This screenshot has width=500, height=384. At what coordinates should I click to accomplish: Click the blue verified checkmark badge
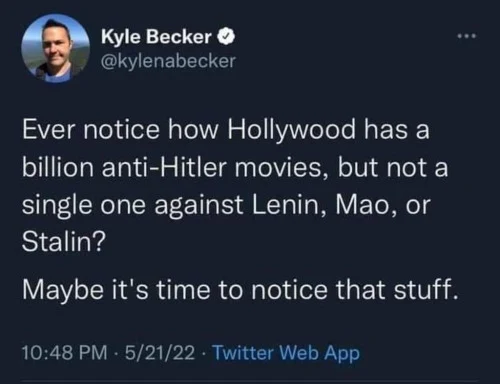coord(226,37)
